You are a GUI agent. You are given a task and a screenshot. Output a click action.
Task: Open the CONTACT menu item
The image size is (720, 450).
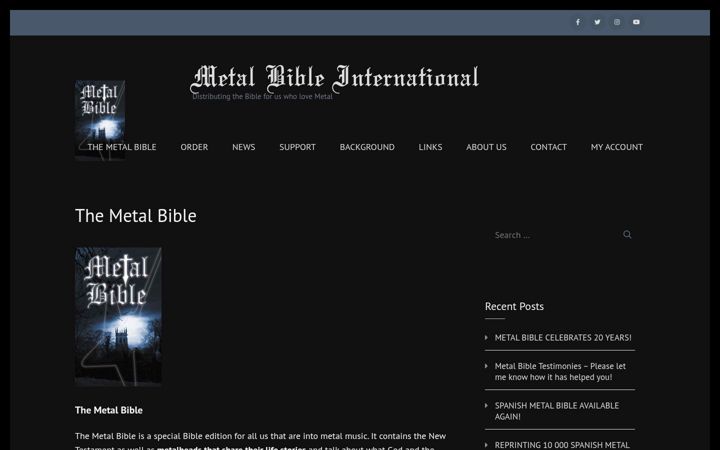pyautogui.click(x=548, y=147)
